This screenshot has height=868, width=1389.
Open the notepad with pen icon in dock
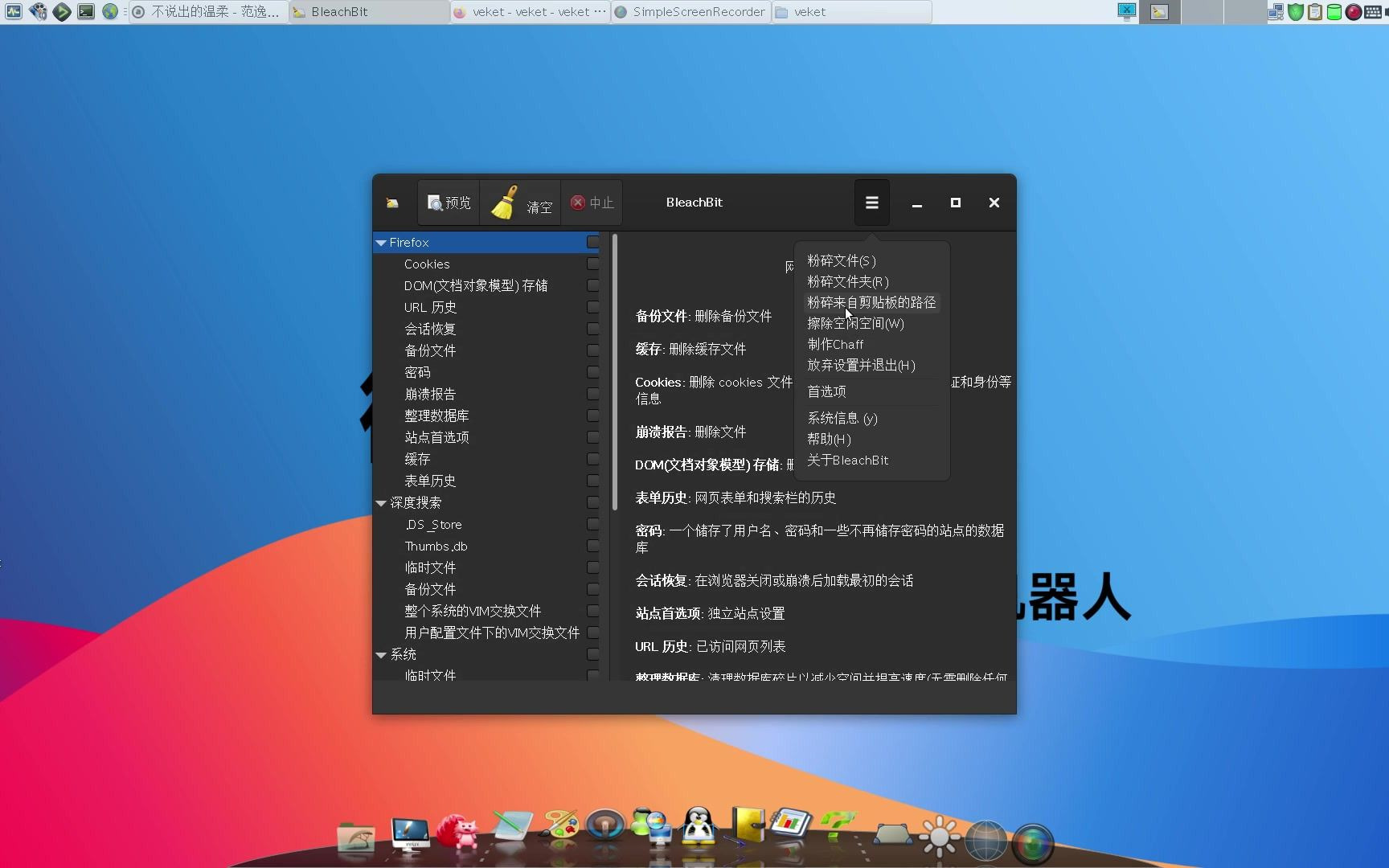click(511, 826)
